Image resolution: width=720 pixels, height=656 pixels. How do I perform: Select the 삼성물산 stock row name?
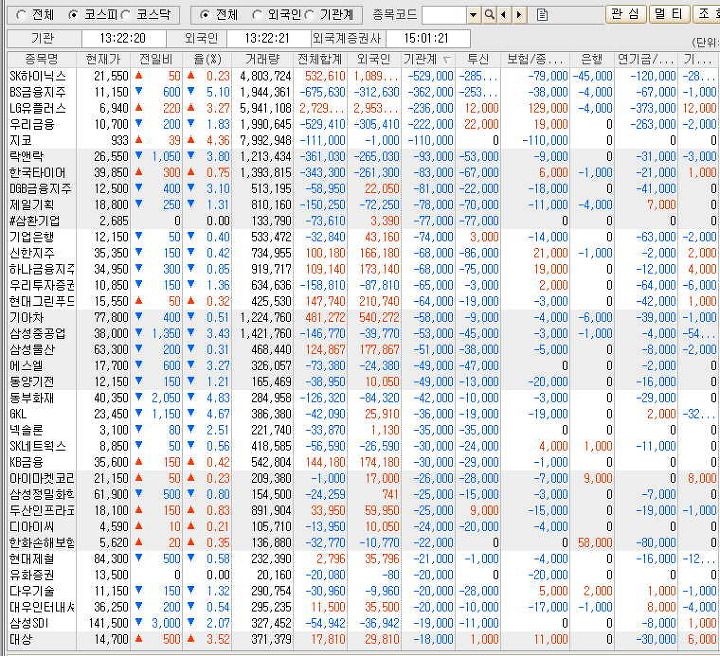[32, 349]
